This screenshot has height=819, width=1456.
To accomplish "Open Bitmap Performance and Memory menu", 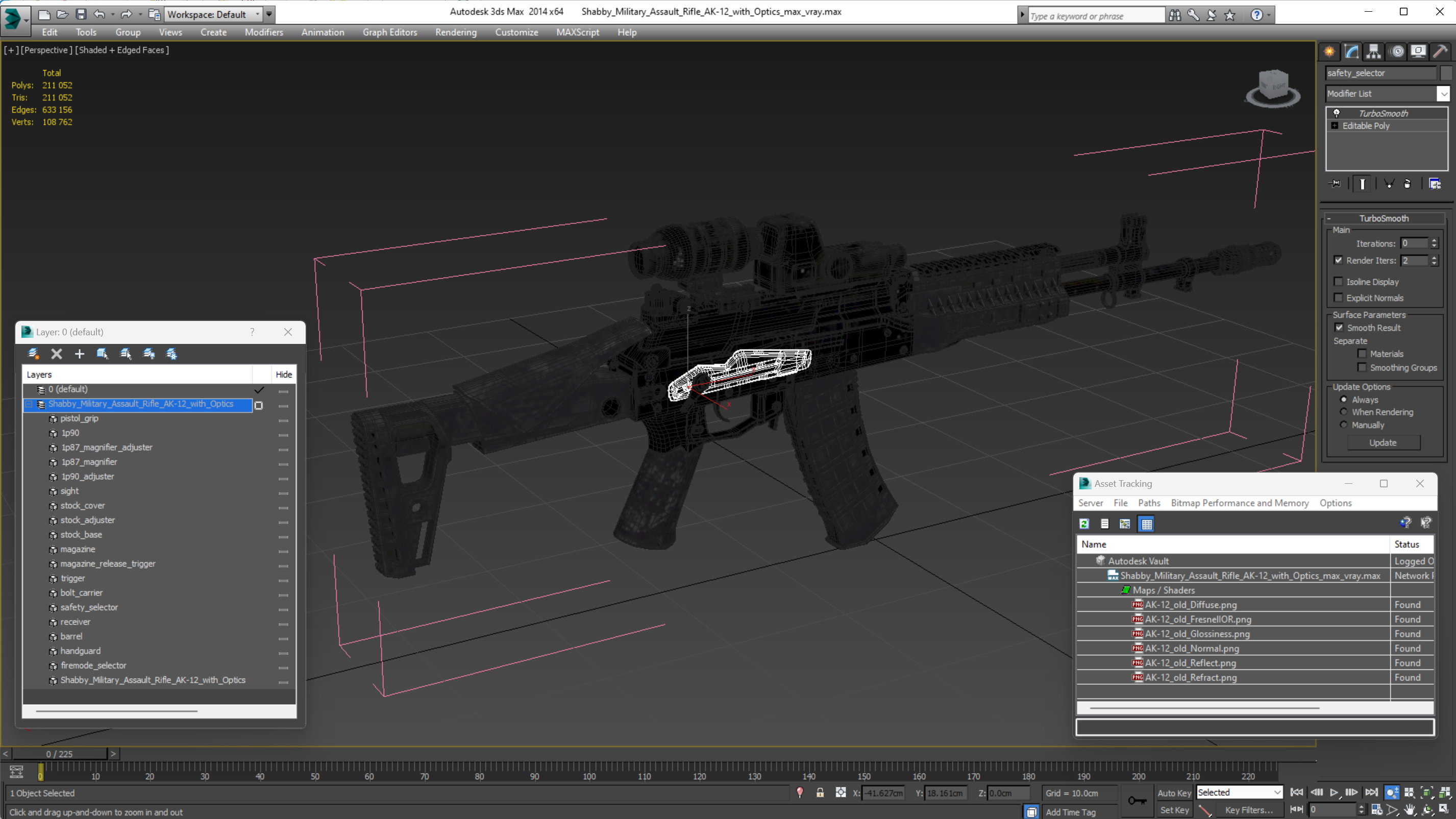I will (x=1240, y=503).
